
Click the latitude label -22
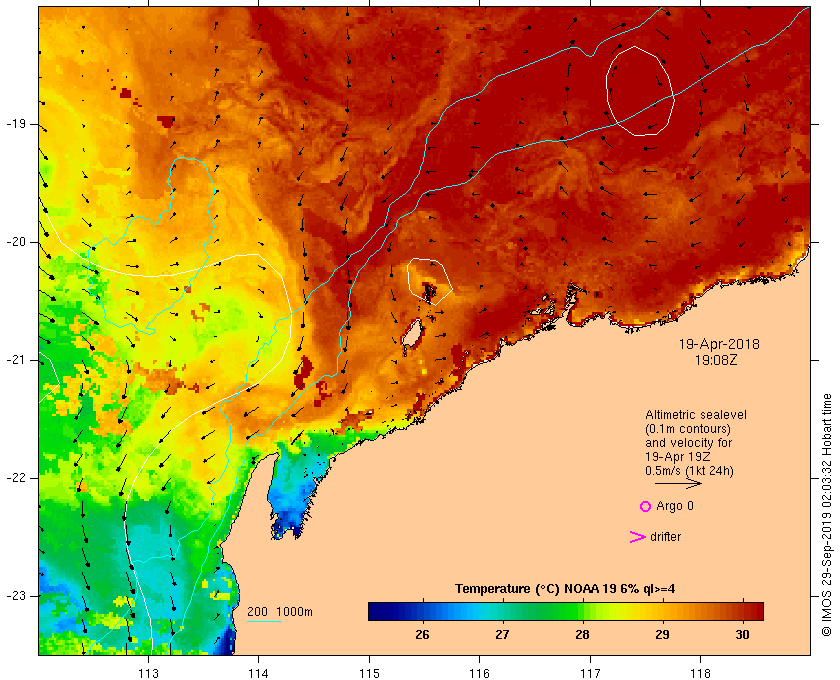[16, 478]
